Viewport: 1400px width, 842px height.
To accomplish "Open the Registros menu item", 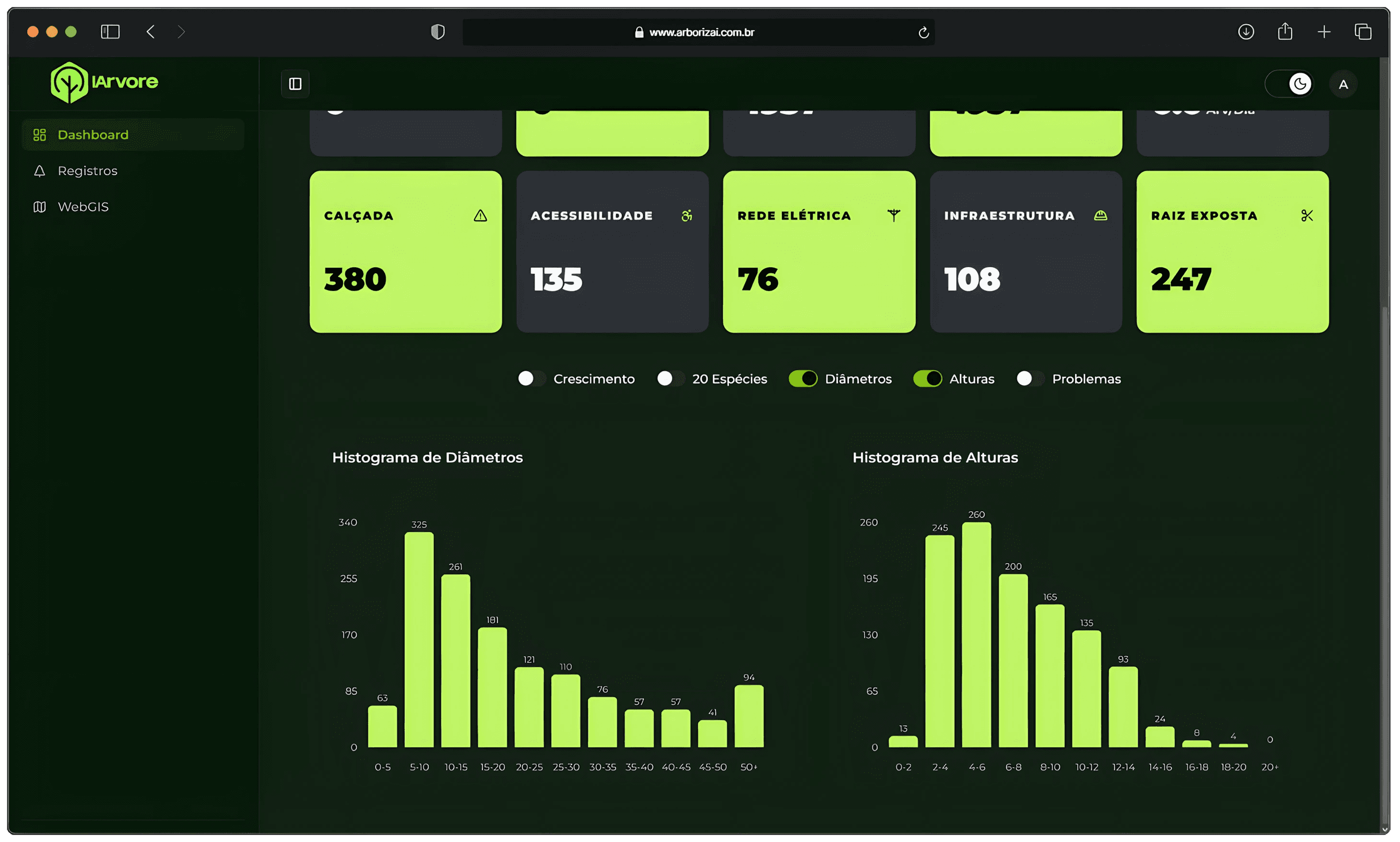I will pos(87,171).
